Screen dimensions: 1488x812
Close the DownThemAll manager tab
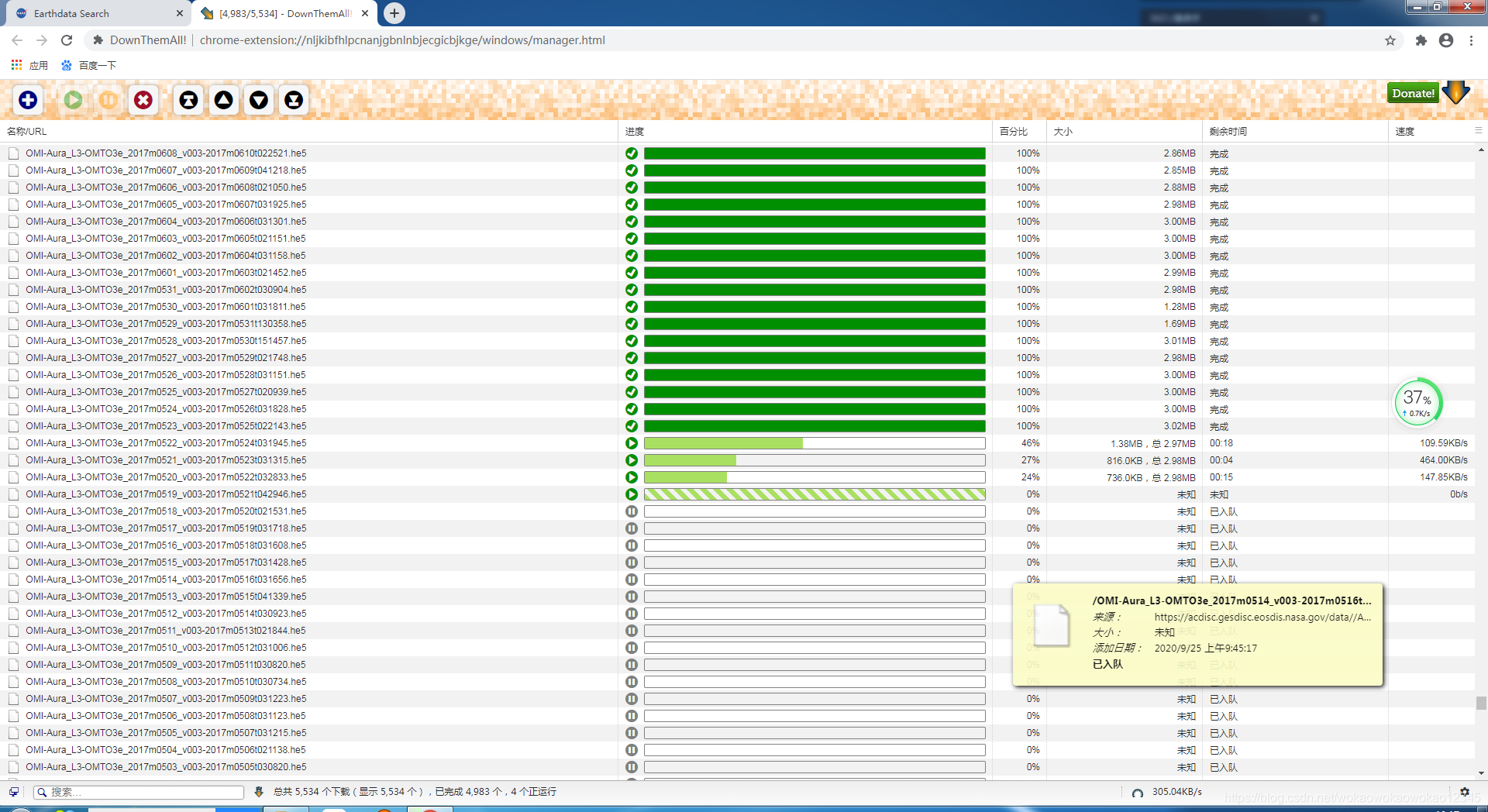pos(365,13)
